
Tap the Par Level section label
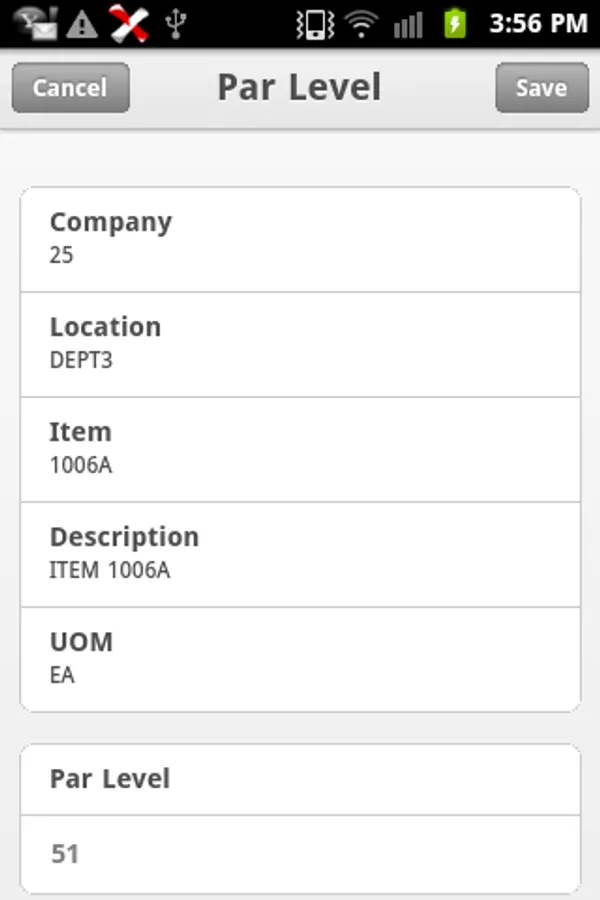coord(110,779)
